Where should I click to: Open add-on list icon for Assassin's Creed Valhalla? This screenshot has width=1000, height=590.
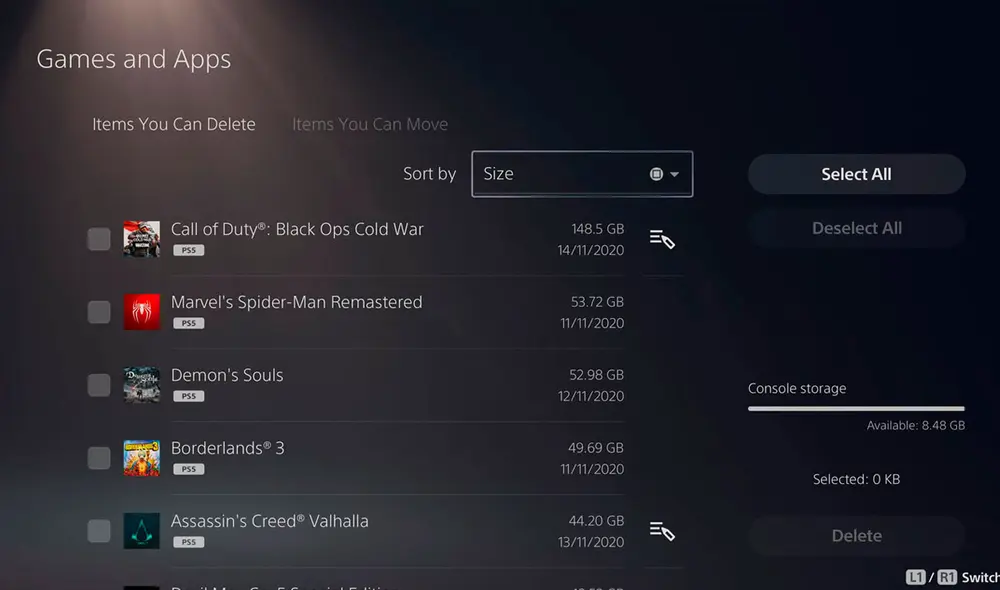pos(662,531)
